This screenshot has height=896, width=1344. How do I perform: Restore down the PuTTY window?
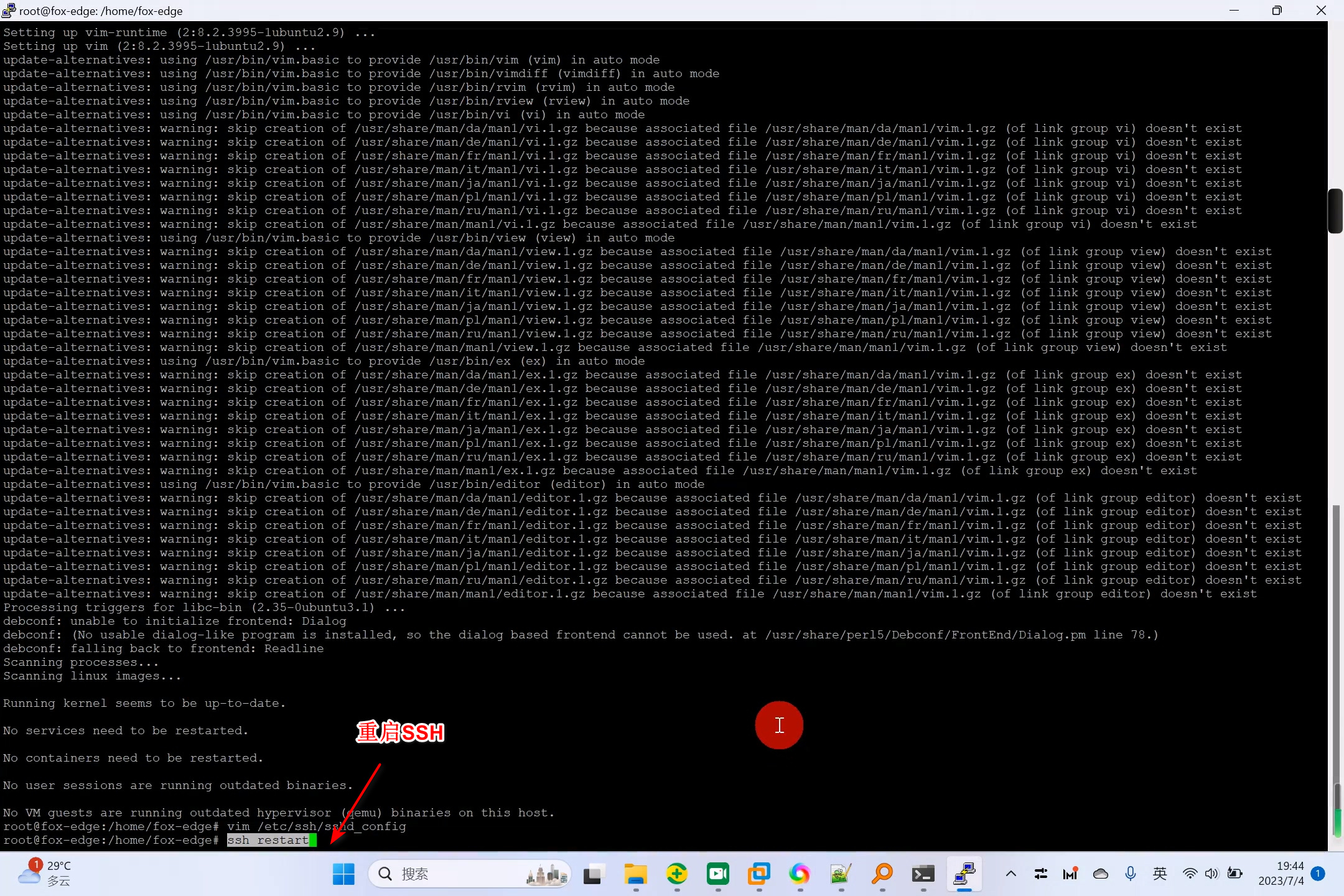coord(1277,11)
